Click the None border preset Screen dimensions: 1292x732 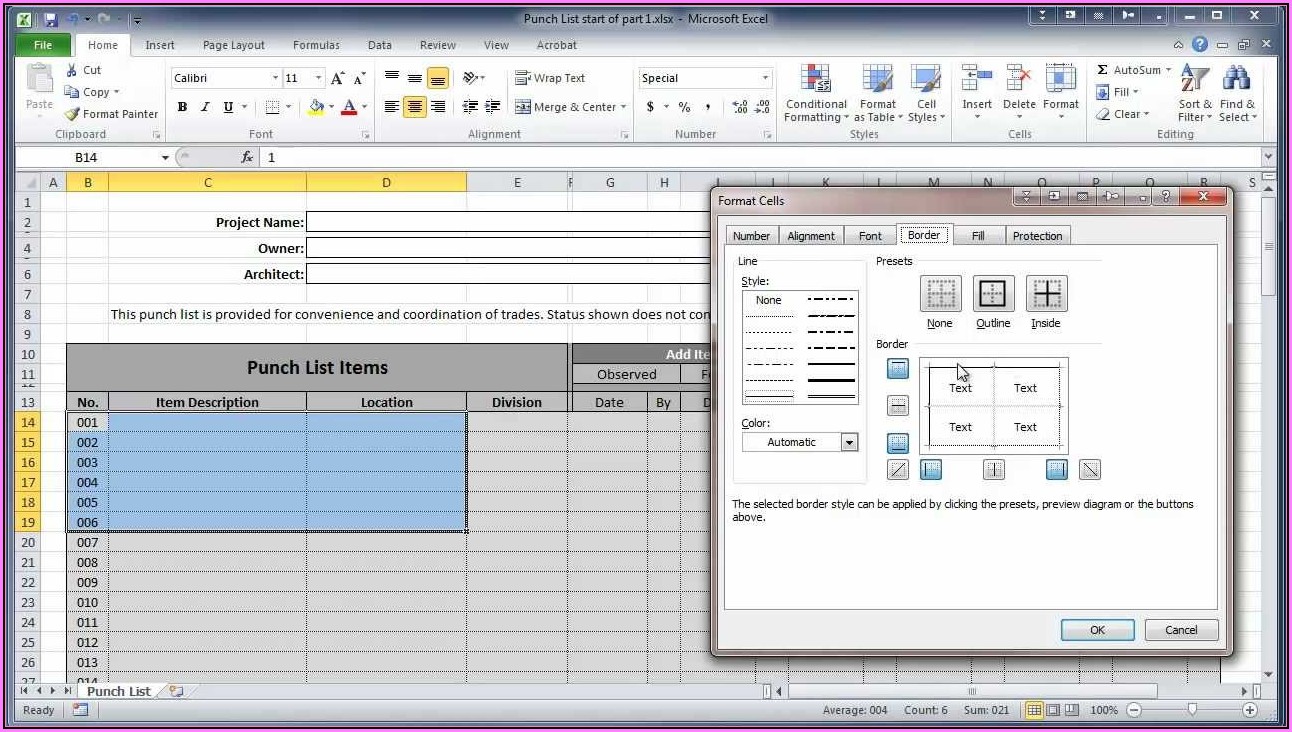(939, 294)
